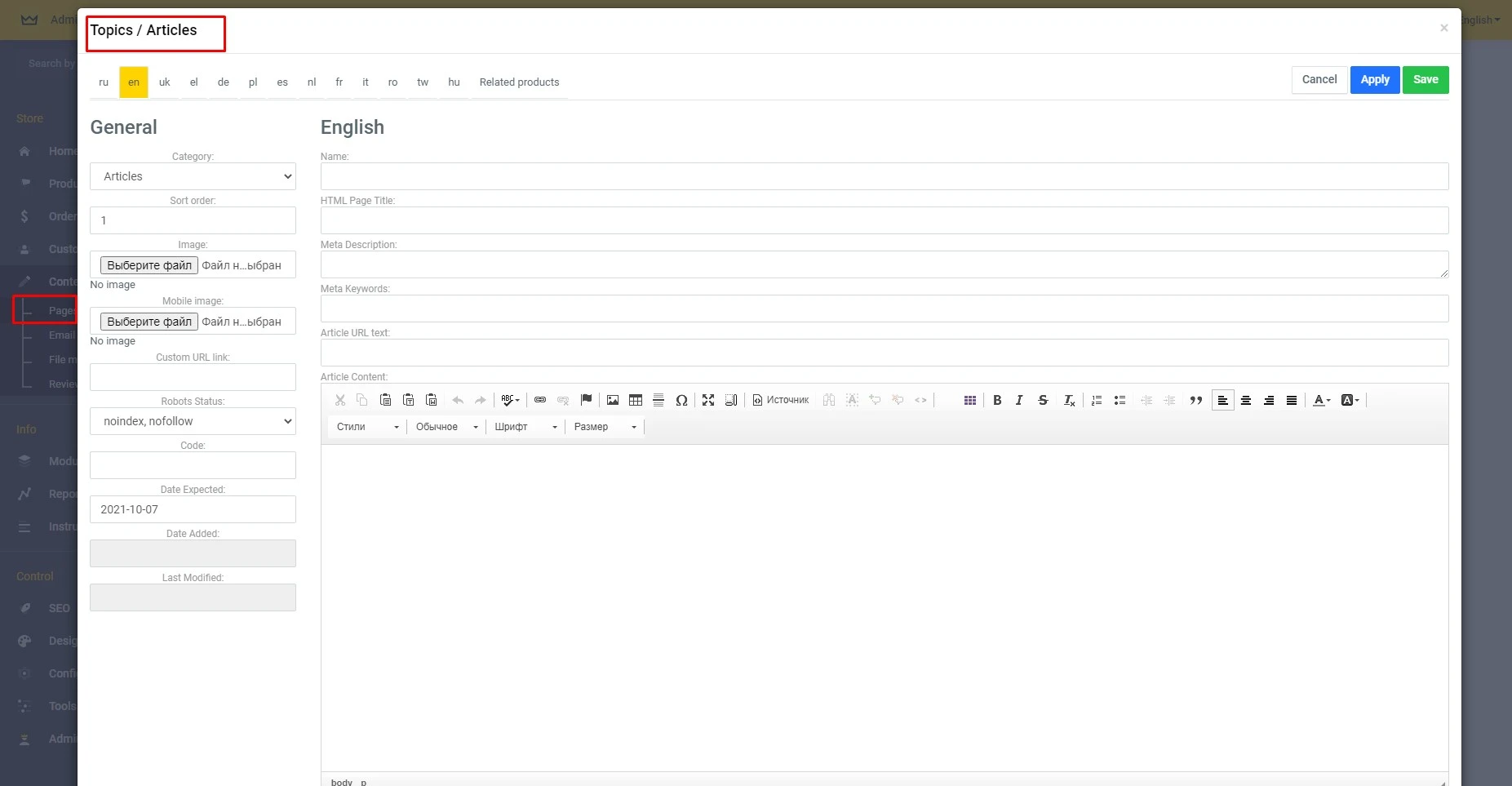Toggle Bold formatting in the editor
This screenshot has height=786, width=1512.
(997, 400)
